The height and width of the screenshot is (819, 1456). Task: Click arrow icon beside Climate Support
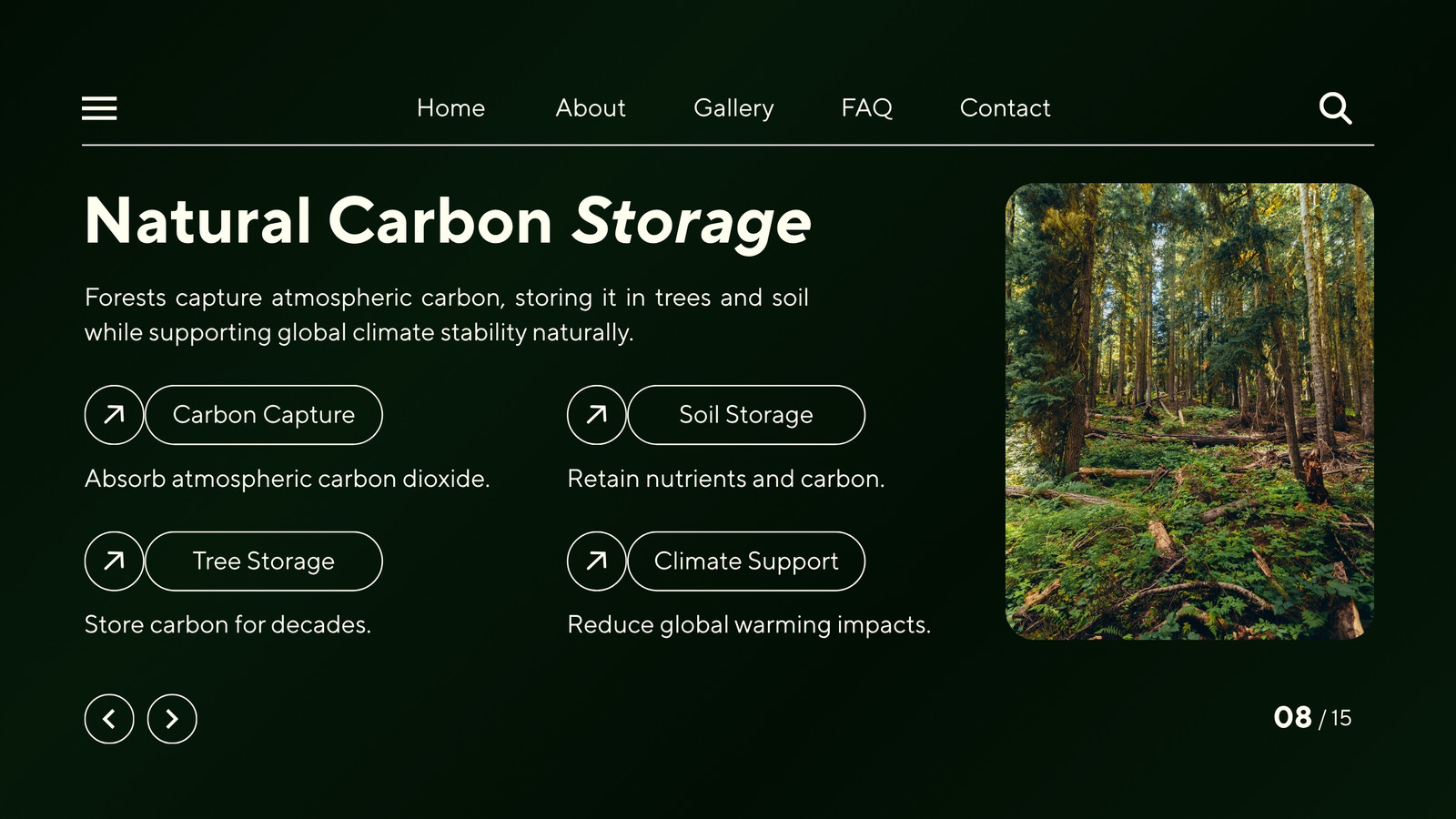(596, 561)
